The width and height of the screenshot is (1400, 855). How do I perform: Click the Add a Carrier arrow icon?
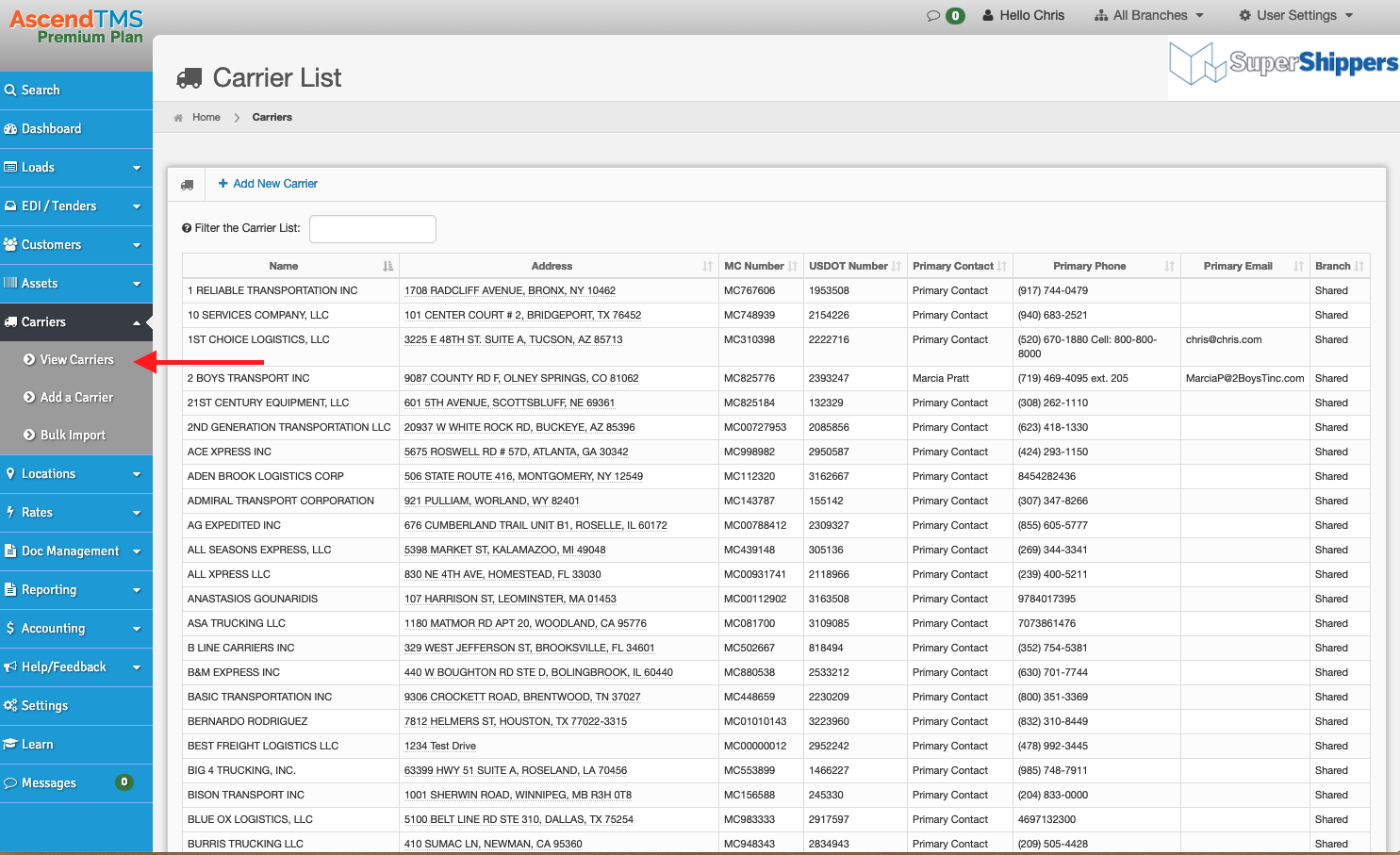pyautogui.click(x=29, y=397)
